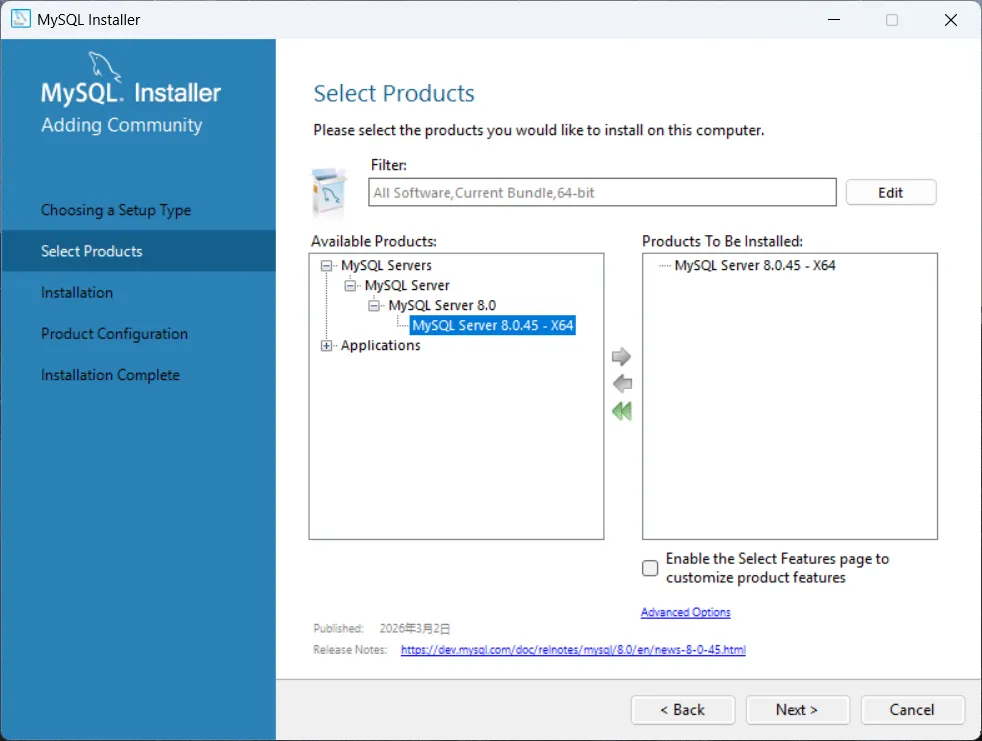982x741 pixels.
Task: Click the green add-product right arrow
Action: 621,356
